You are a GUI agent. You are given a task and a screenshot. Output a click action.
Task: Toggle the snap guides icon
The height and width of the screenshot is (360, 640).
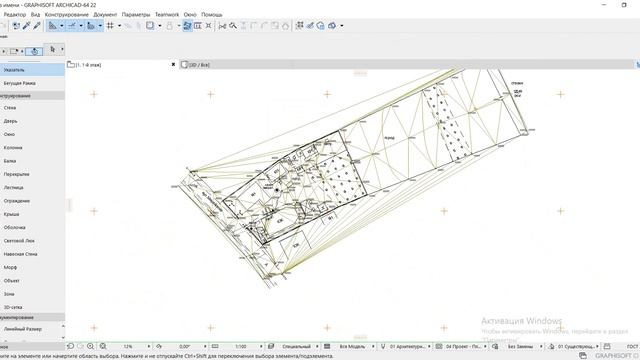72,26
